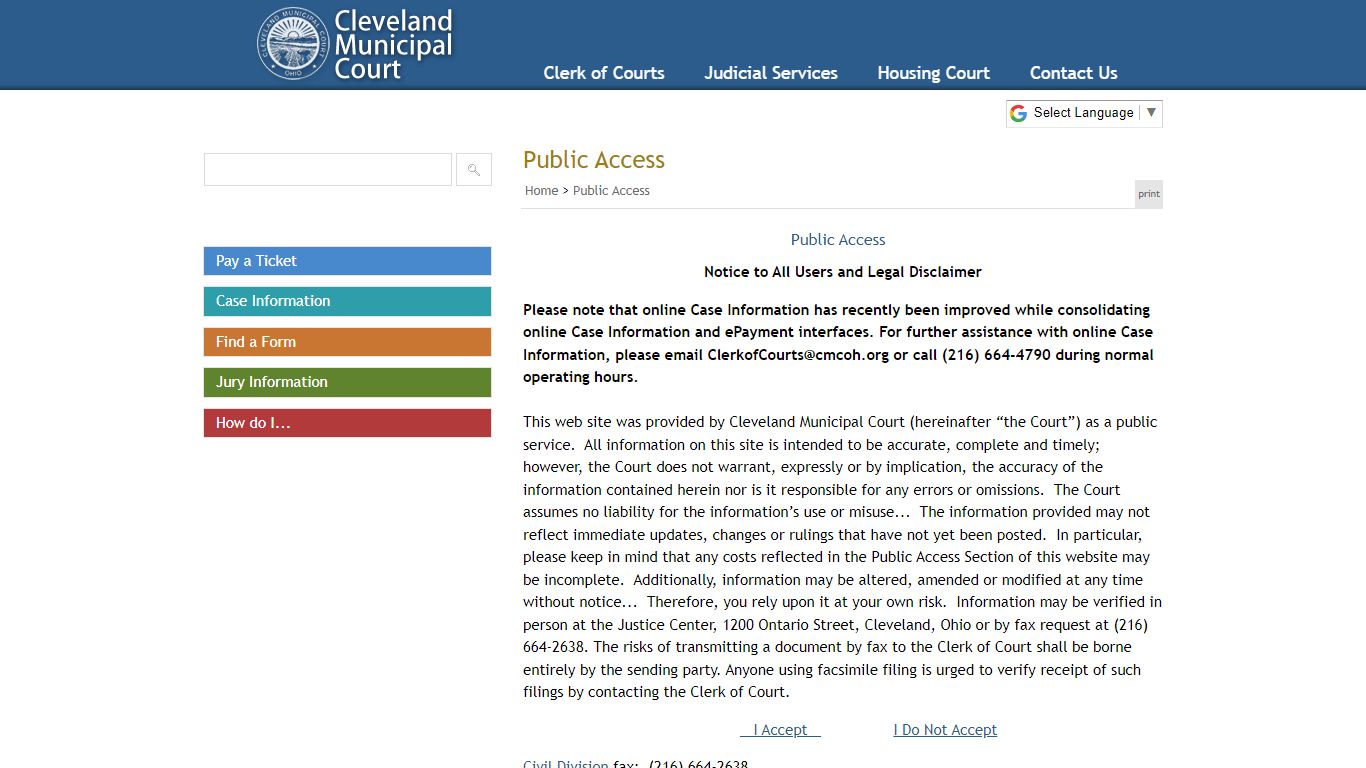
Task: Click the Civil Division link
Action: [565, 763]
